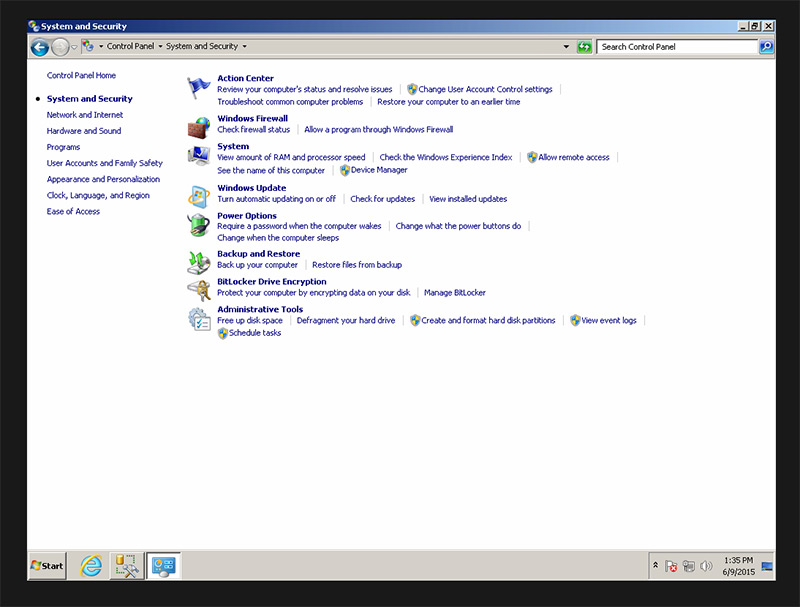This screenshot has width=800, height=607.
Task: Open Ease of Access category
Action: tap(73, 212)
